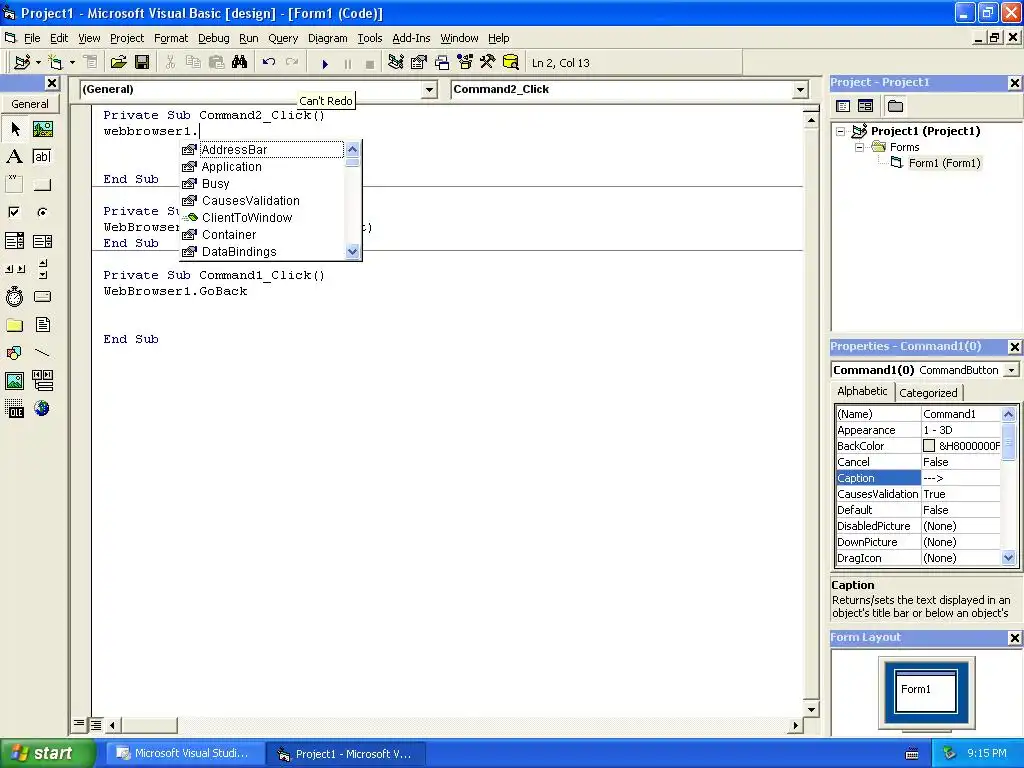This screenshot has height=768, width=1024.
Task: Save the project with the floppy disk icon
Action: click(142, 62)
